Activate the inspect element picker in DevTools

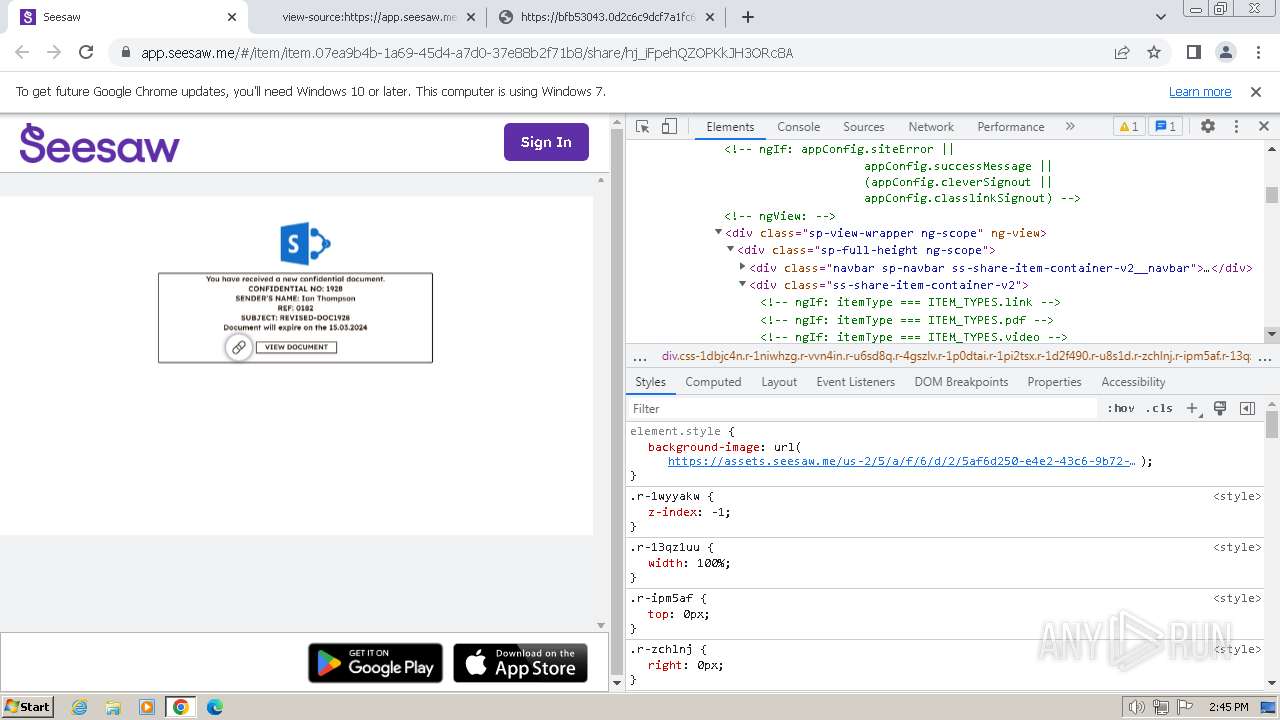point(643,127)
